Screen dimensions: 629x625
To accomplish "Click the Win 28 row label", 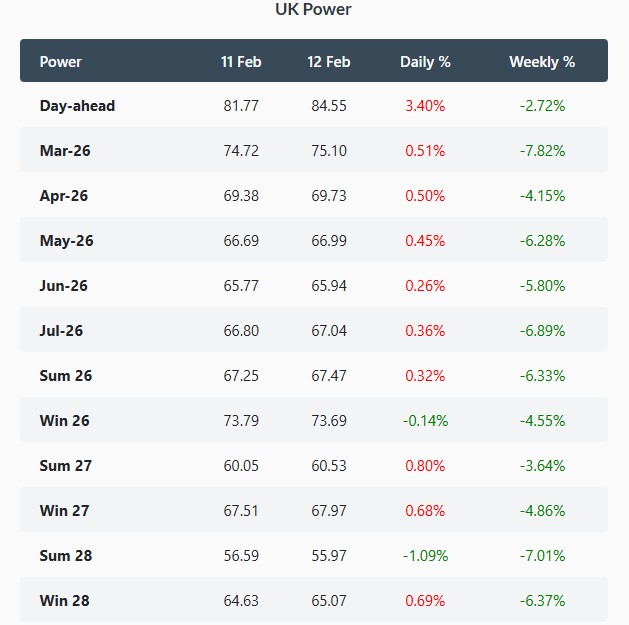I will tap(65, 601).
